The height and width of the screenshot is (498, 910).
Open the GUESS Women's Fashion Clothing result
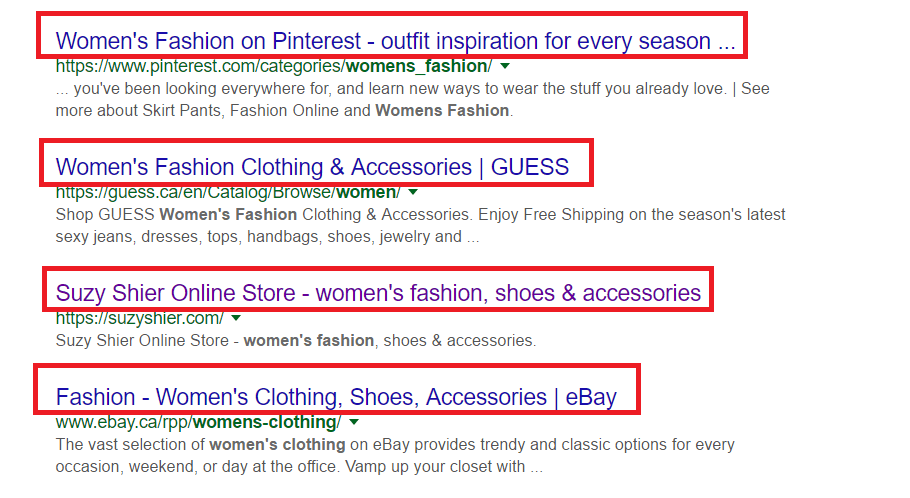tap(312, 166)
